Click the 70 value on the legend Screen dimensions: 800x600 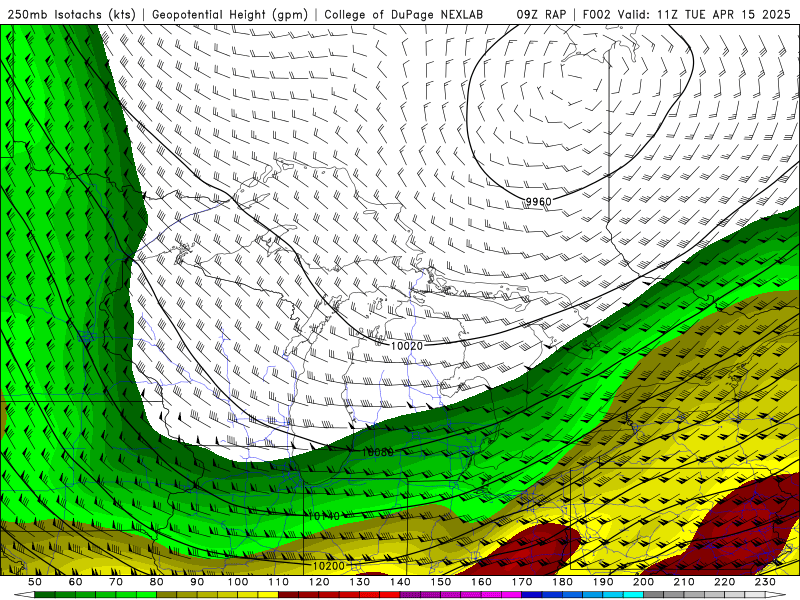click(x=116, y=582)
